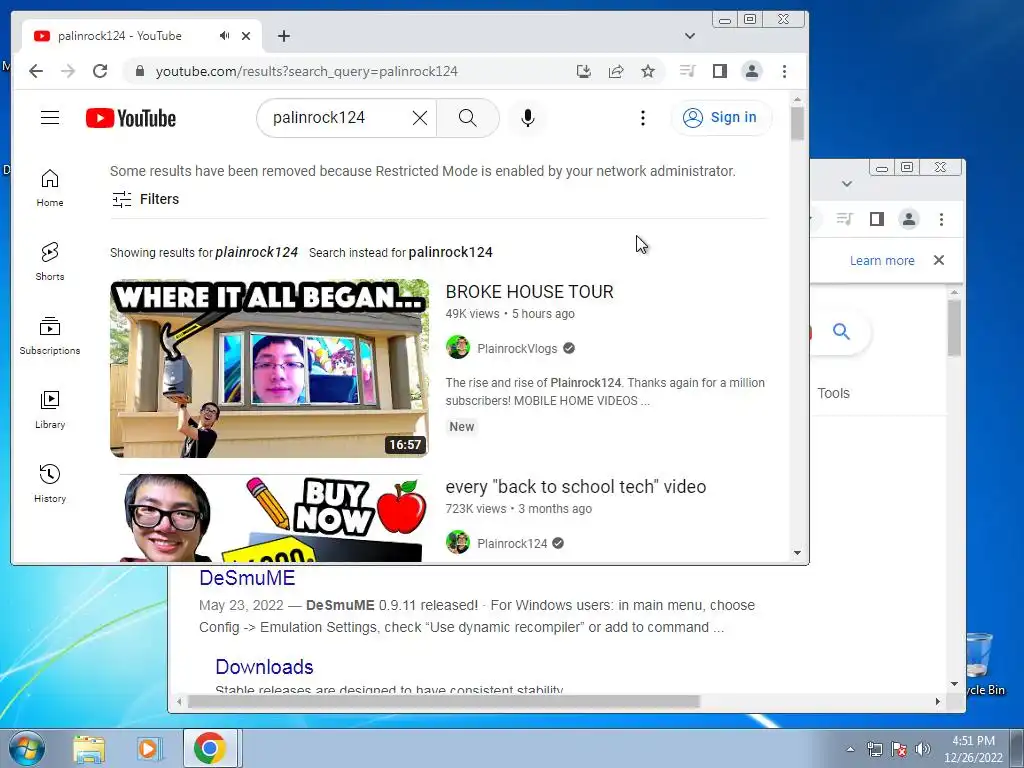Click the YouTube page scrollbar down arrow
Viewport: 1024px width, 768px height.
tap(797, 553)
